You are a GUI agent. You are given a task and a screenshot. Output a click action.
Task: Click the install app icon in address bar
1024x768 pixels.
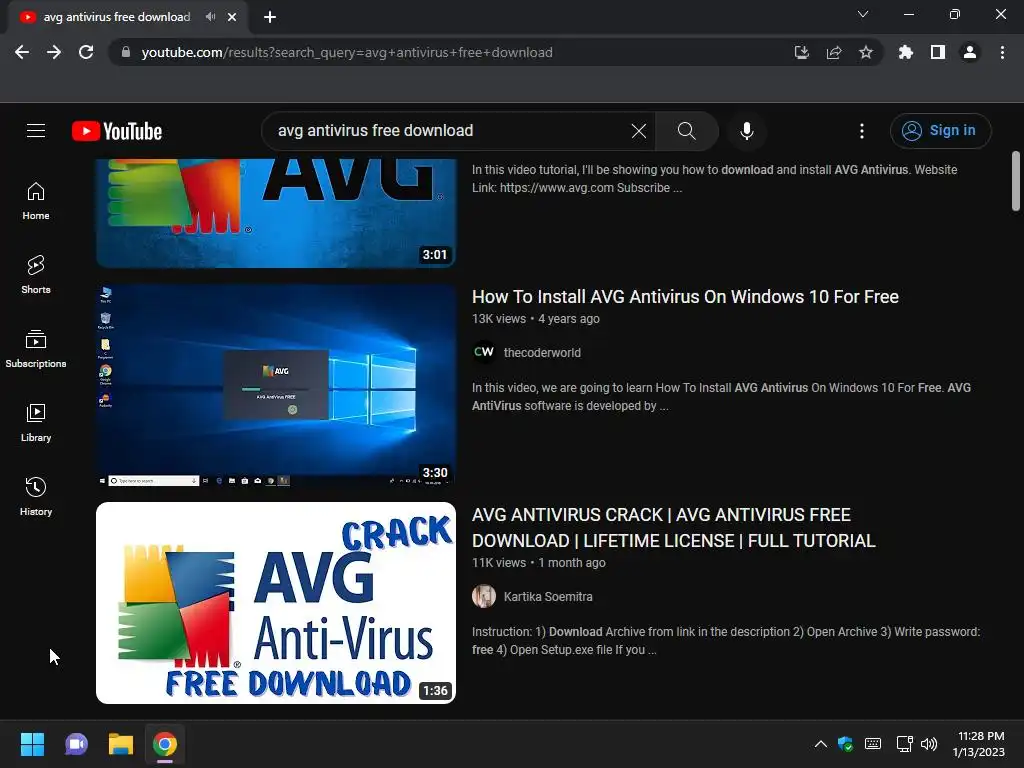(801, 52)
